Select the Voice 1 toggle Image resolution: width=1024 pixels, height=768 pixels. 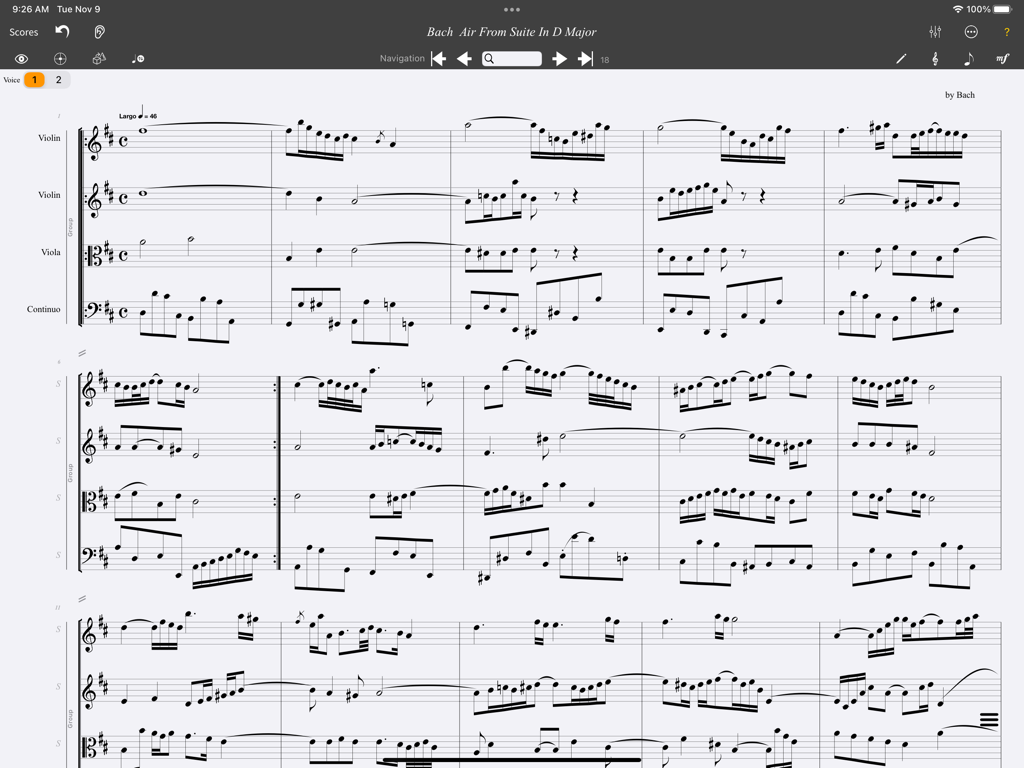pos(37,79)
